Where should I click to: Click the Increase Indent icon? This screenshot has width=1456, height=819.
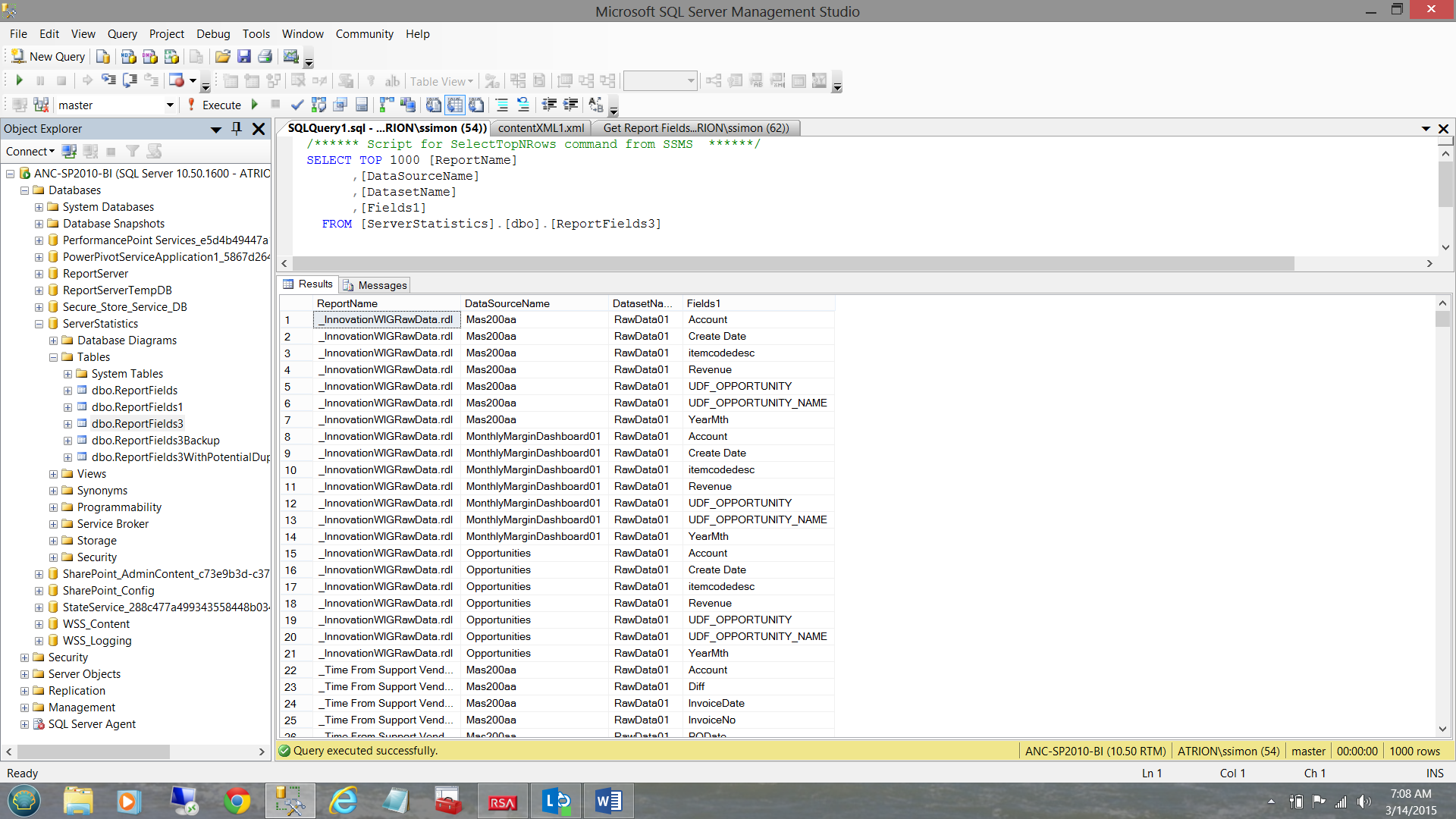tap(570, 105)
